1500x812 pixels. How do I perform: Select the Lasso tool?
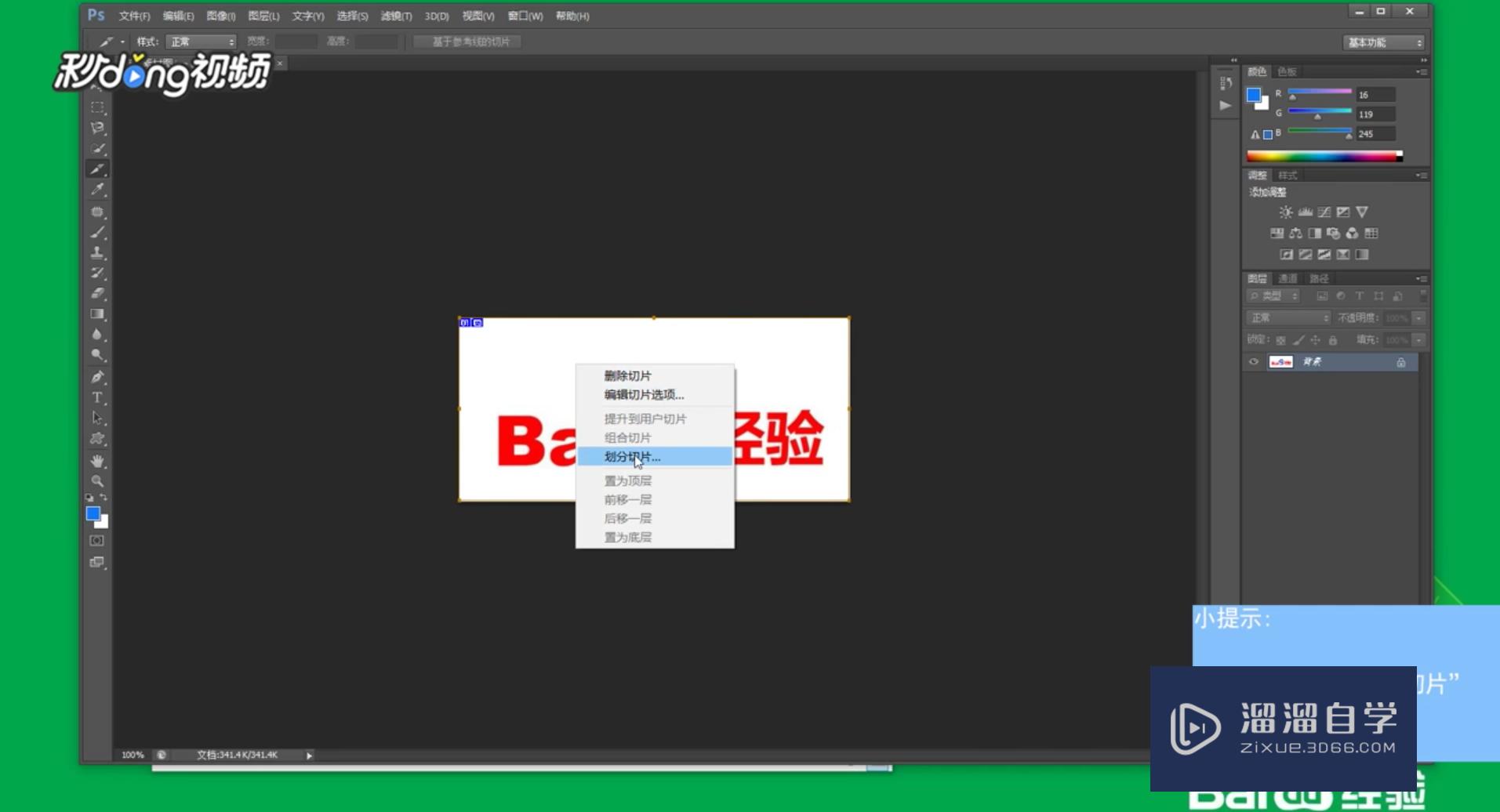[x=97, y=128]
